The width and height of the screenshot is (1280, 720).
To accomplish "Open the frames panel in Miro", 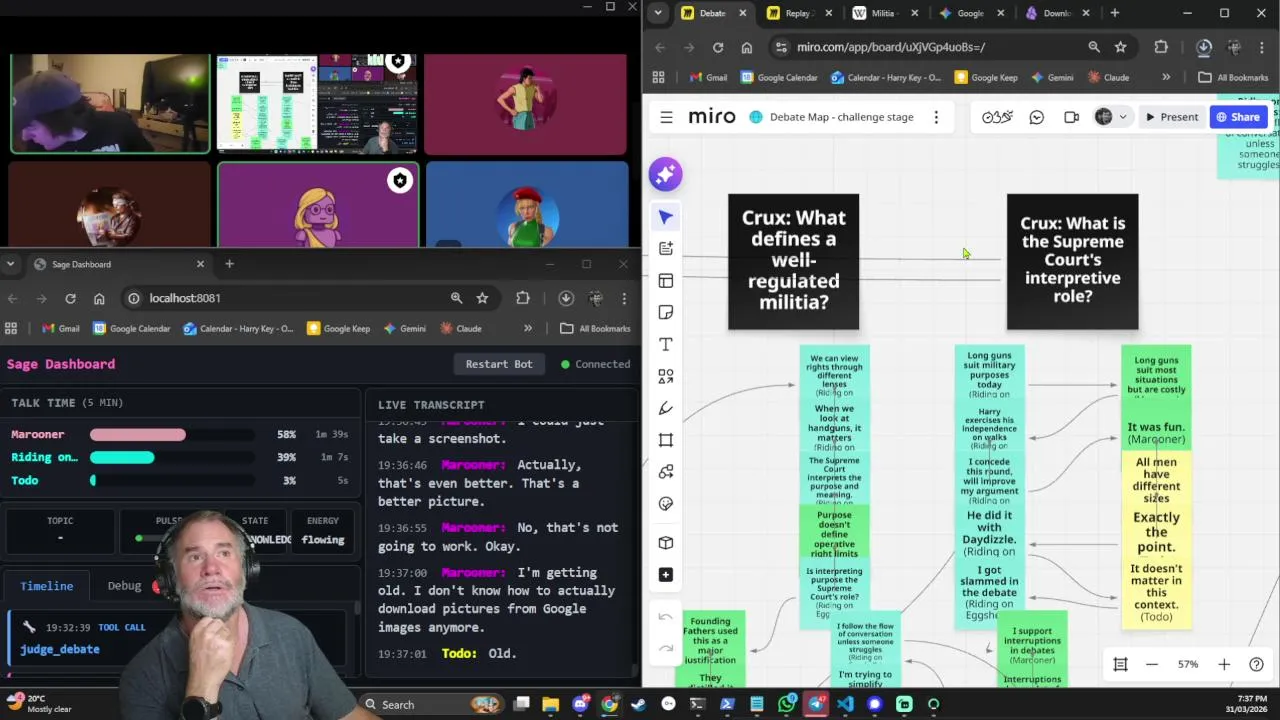I will (x=1121, y=664).
